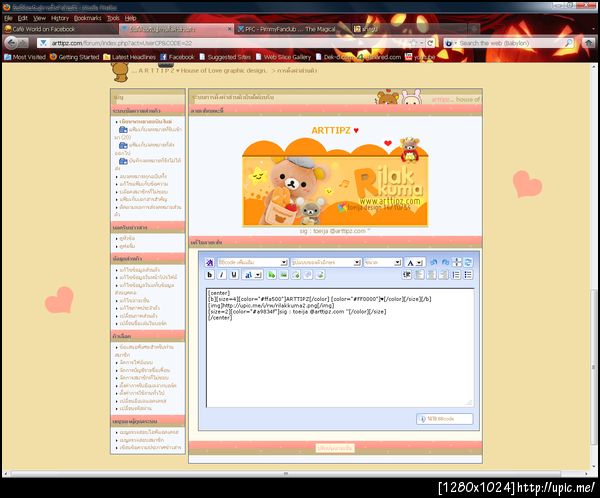600x498 pixels.
Task: Insert a numbered list
Action: pos(456,275)
